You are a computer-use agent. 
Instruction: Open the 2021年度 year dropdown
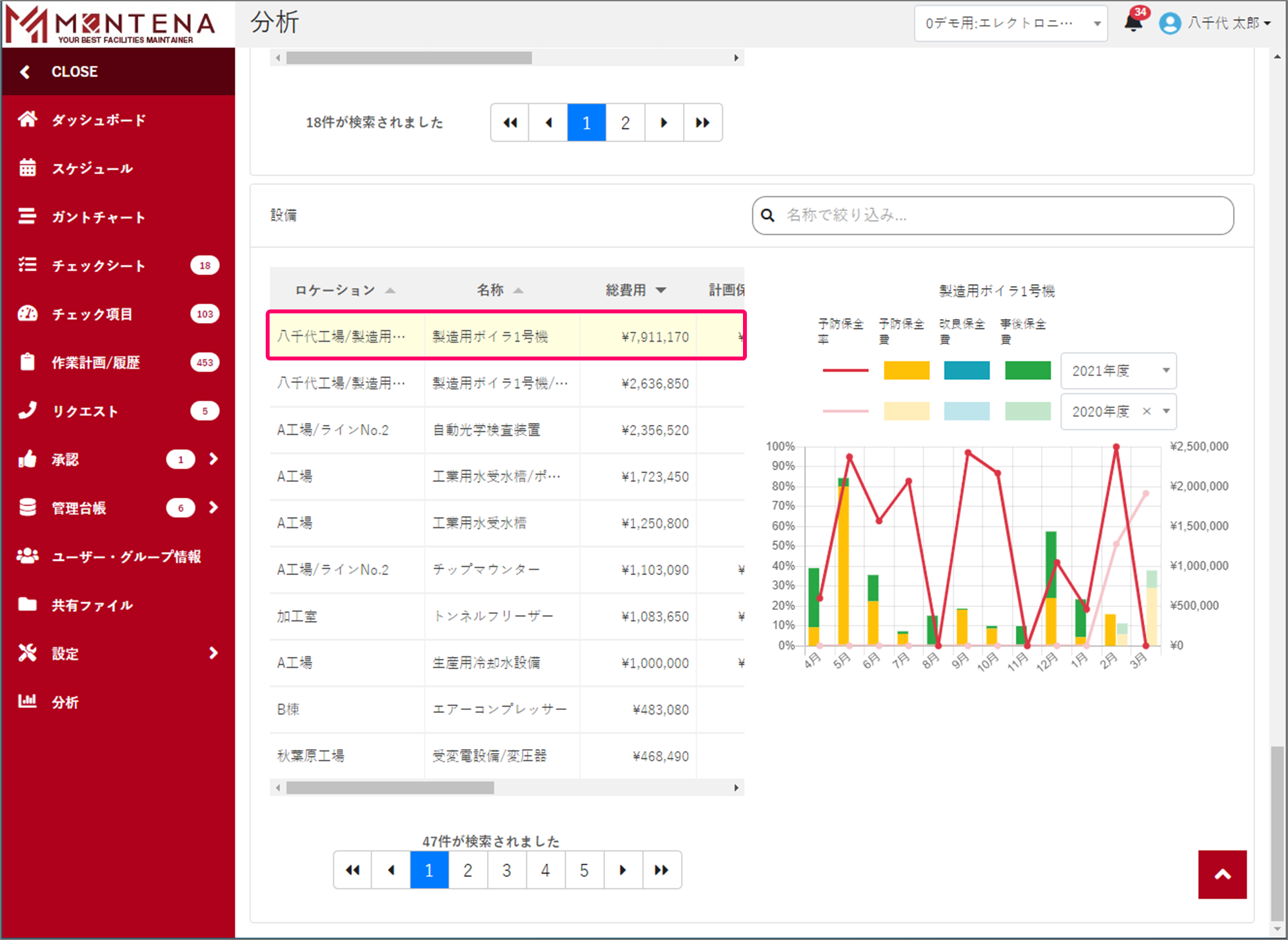click(x=1118, y=371)
